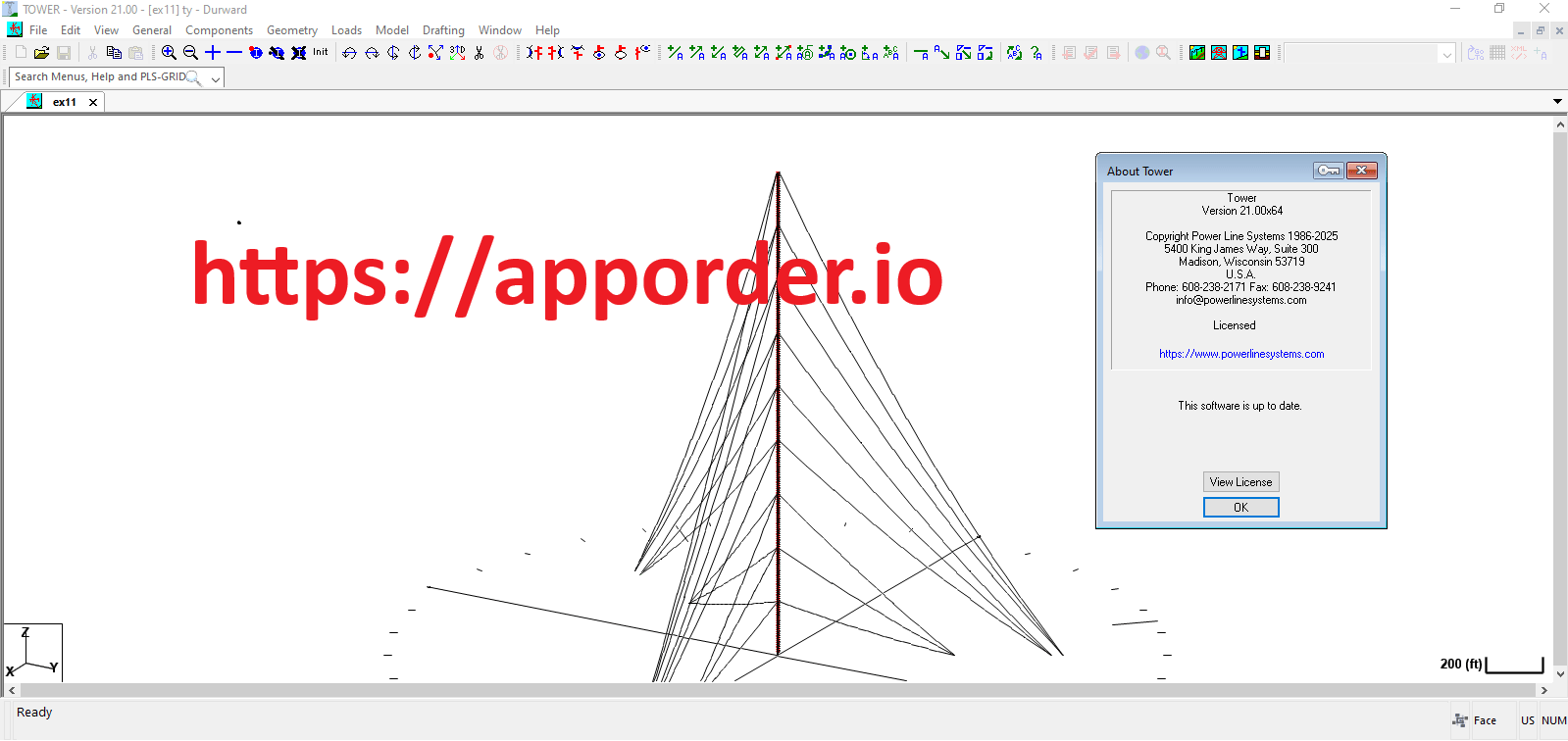The image size is (1568, 741).
Task: Open the document tab list arrow
Action: point(1557,101)
